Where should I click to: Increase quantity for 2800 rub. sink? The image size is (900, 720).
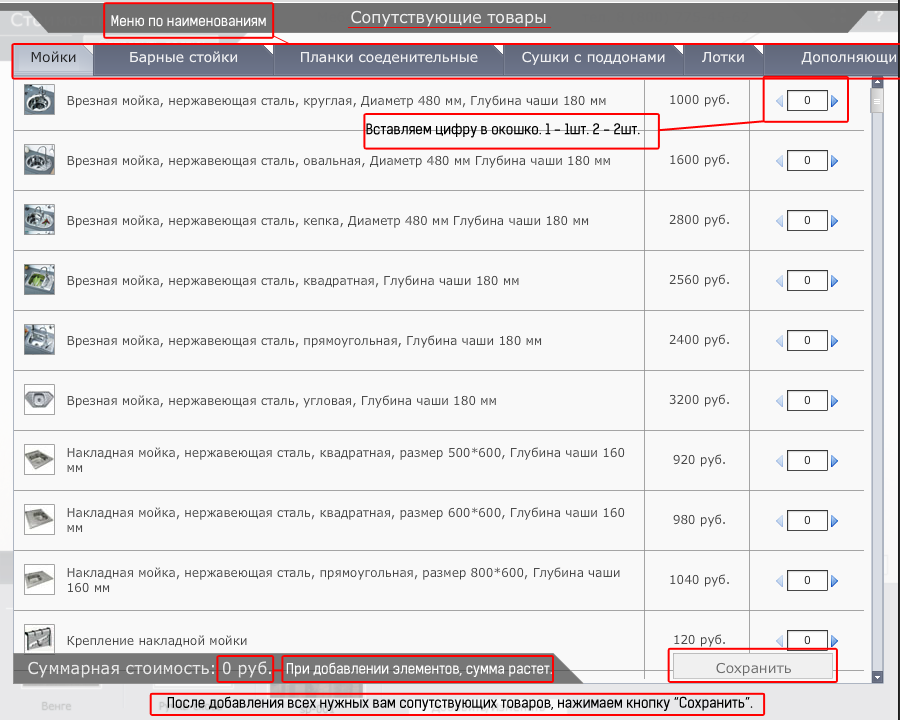[x=835, y=221]
